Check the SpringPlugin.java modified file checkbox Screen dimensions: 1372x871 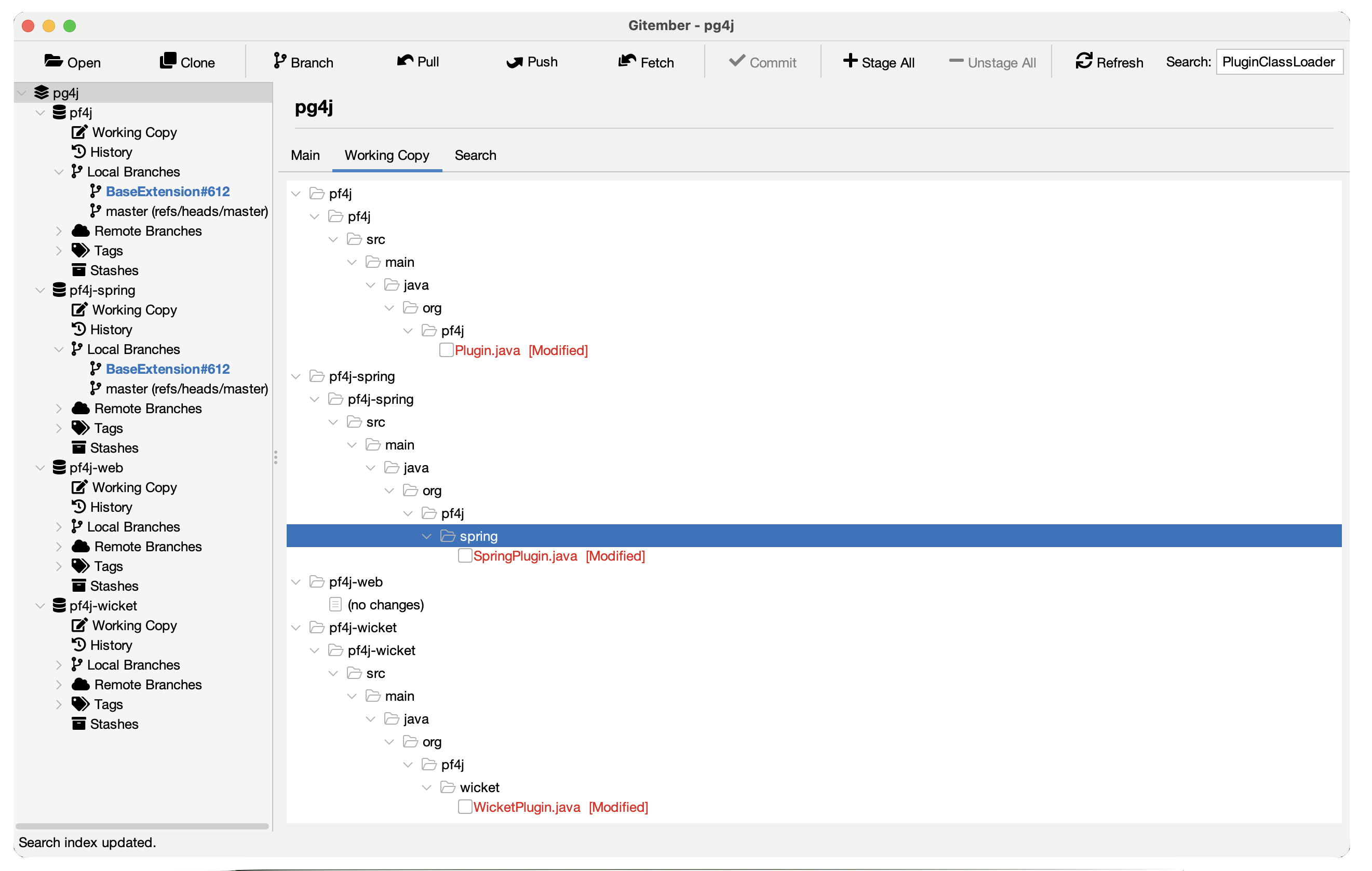pos(465,556)
